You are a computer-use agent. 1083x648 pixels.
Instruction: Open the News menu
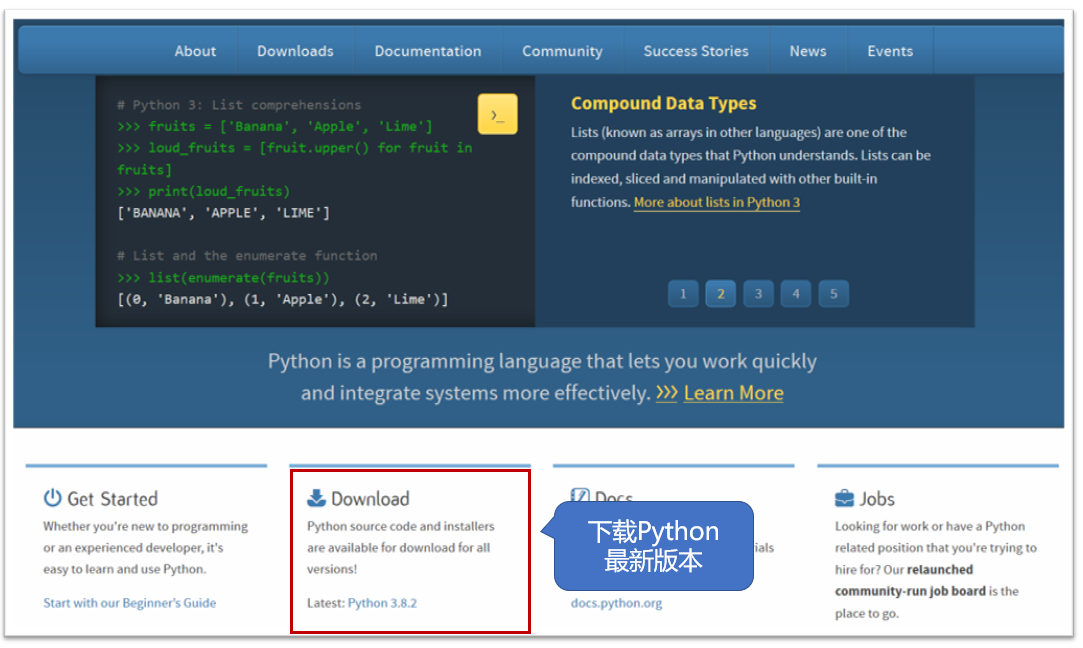click(x=808, y=51)
